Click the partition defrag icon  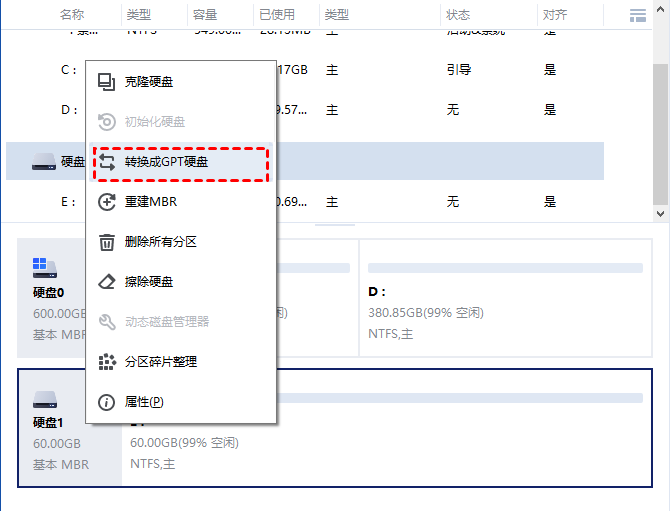pos(107,362)
